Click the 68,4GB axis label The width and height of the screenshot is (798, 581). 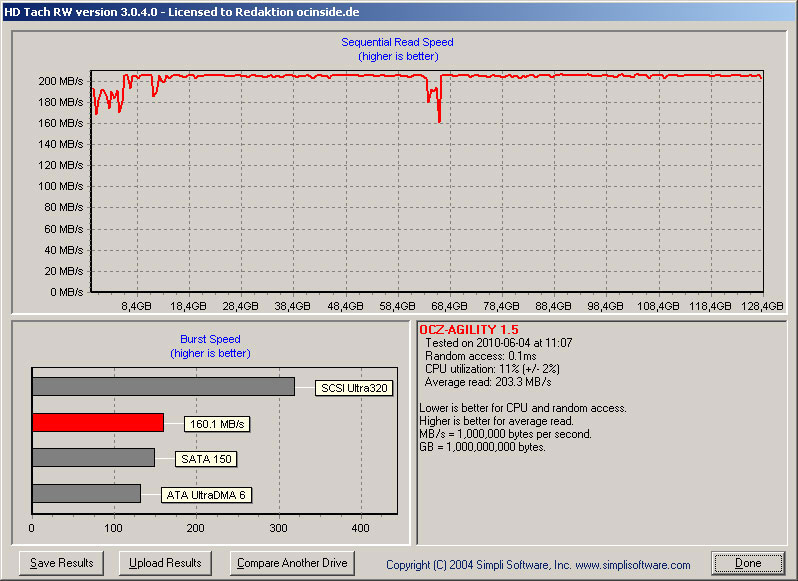(x=449, y=306)
